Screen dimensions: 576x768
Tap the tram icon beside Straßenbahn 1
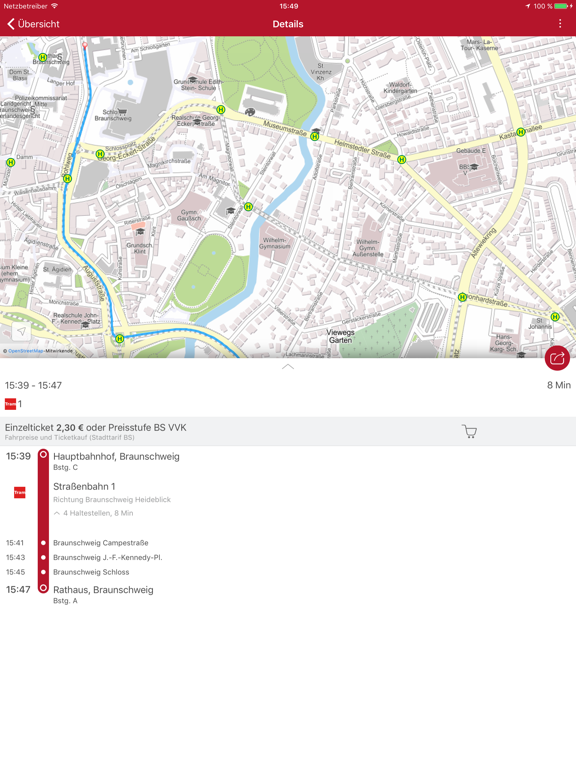click(x=20, y=492)
